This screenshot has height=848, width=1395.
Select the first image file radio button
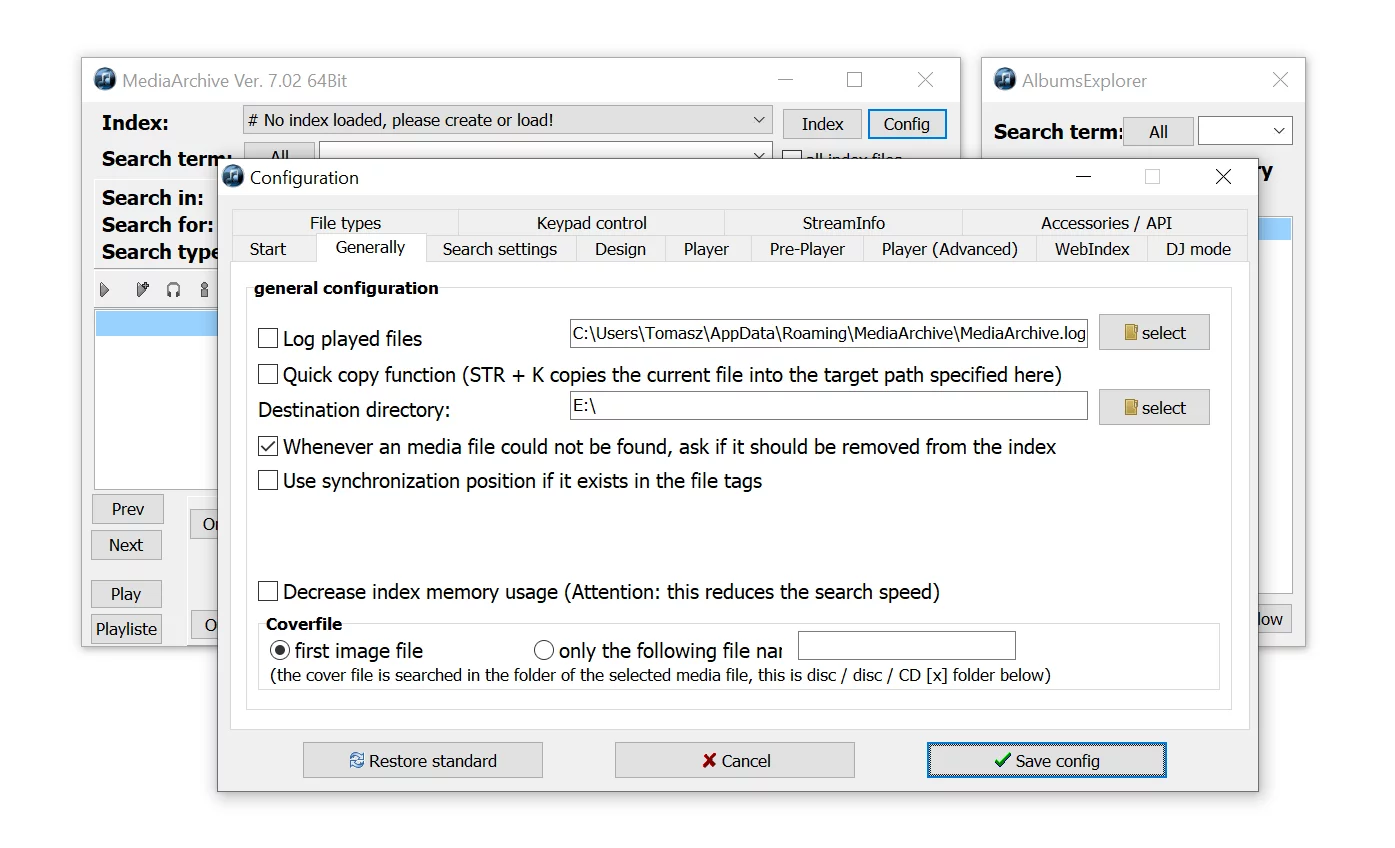280,650
